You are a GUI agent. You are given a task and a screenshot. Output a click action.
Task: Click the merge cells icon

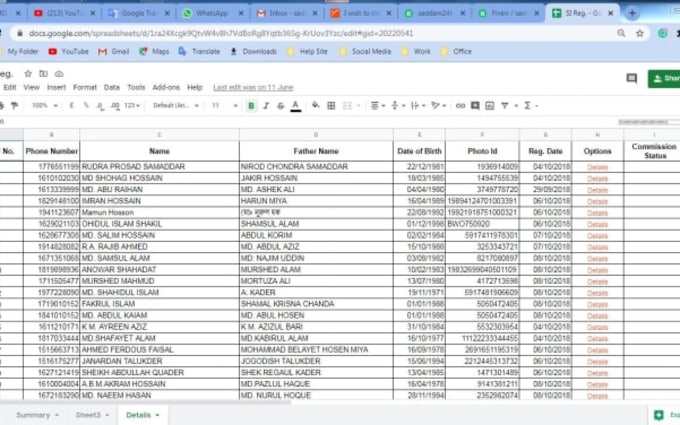click(x=347, y=105)
